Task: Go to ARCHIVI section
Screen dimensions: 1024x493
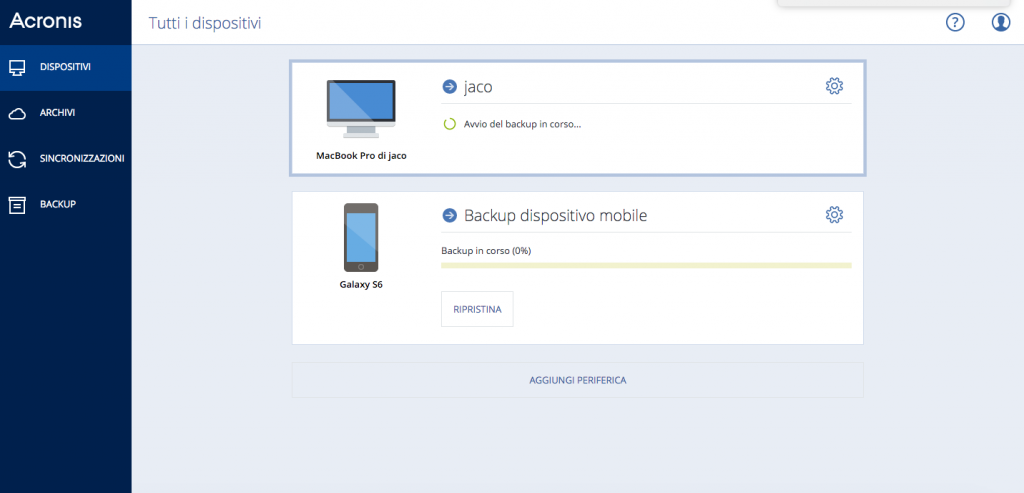Action: click(65, 114)
